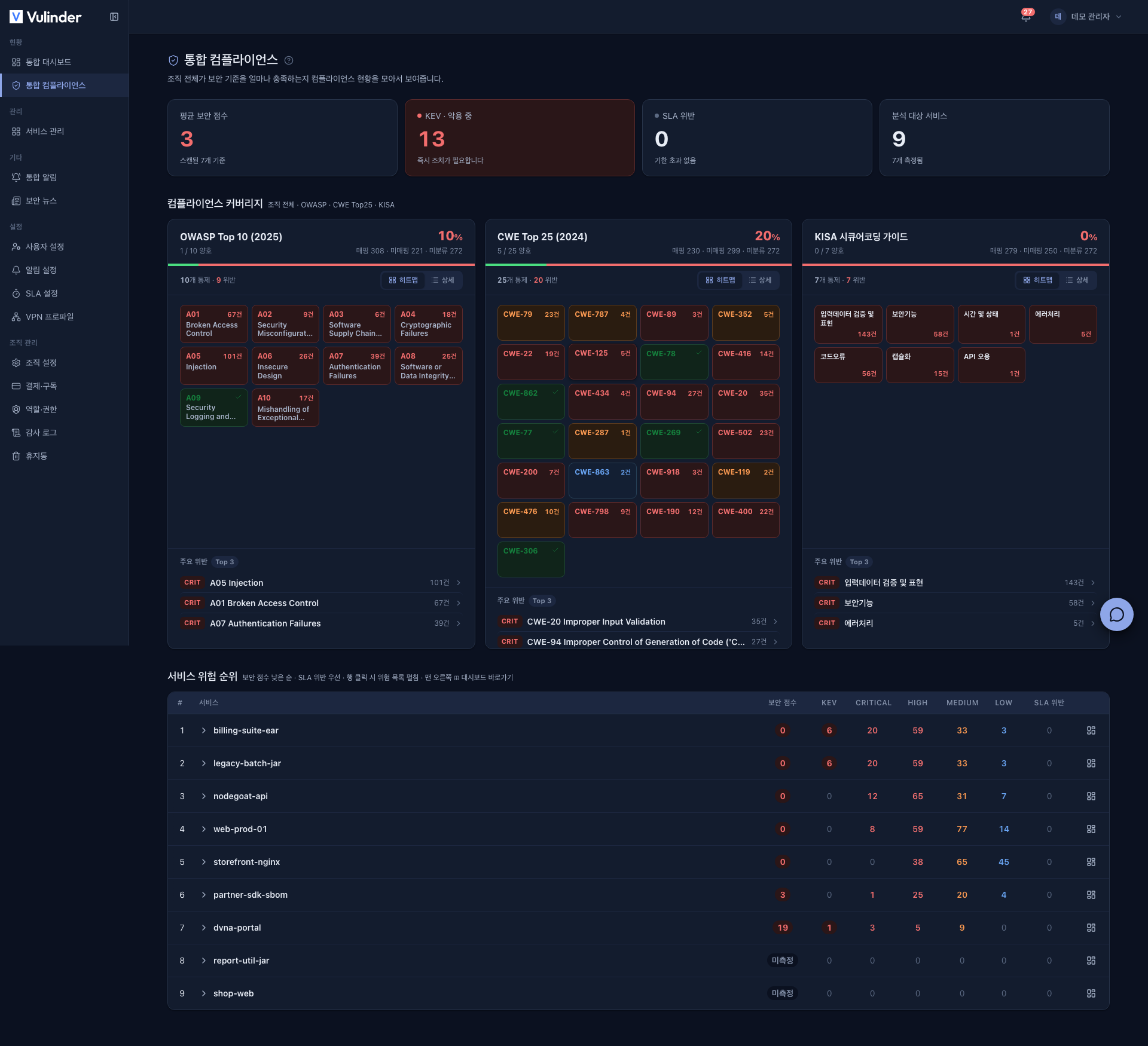Open 통합 알림 sidebar item

[x=64, y=178]
